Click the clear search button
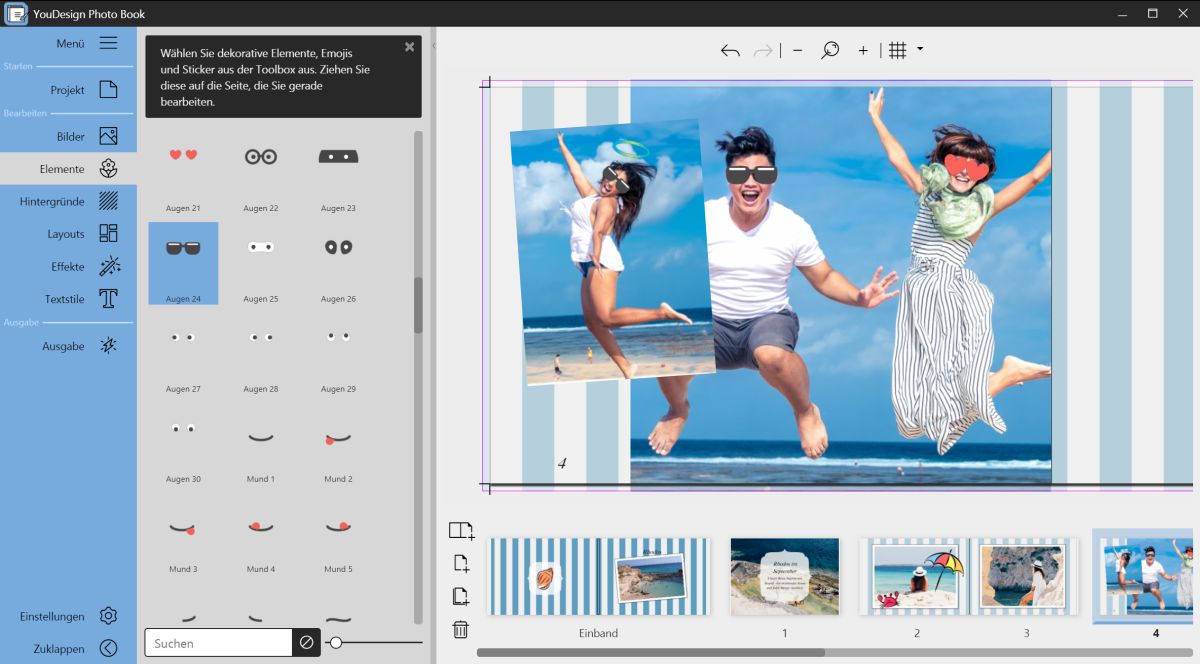The width and height of the screenshot is (1200, 664). pos(306,643)
